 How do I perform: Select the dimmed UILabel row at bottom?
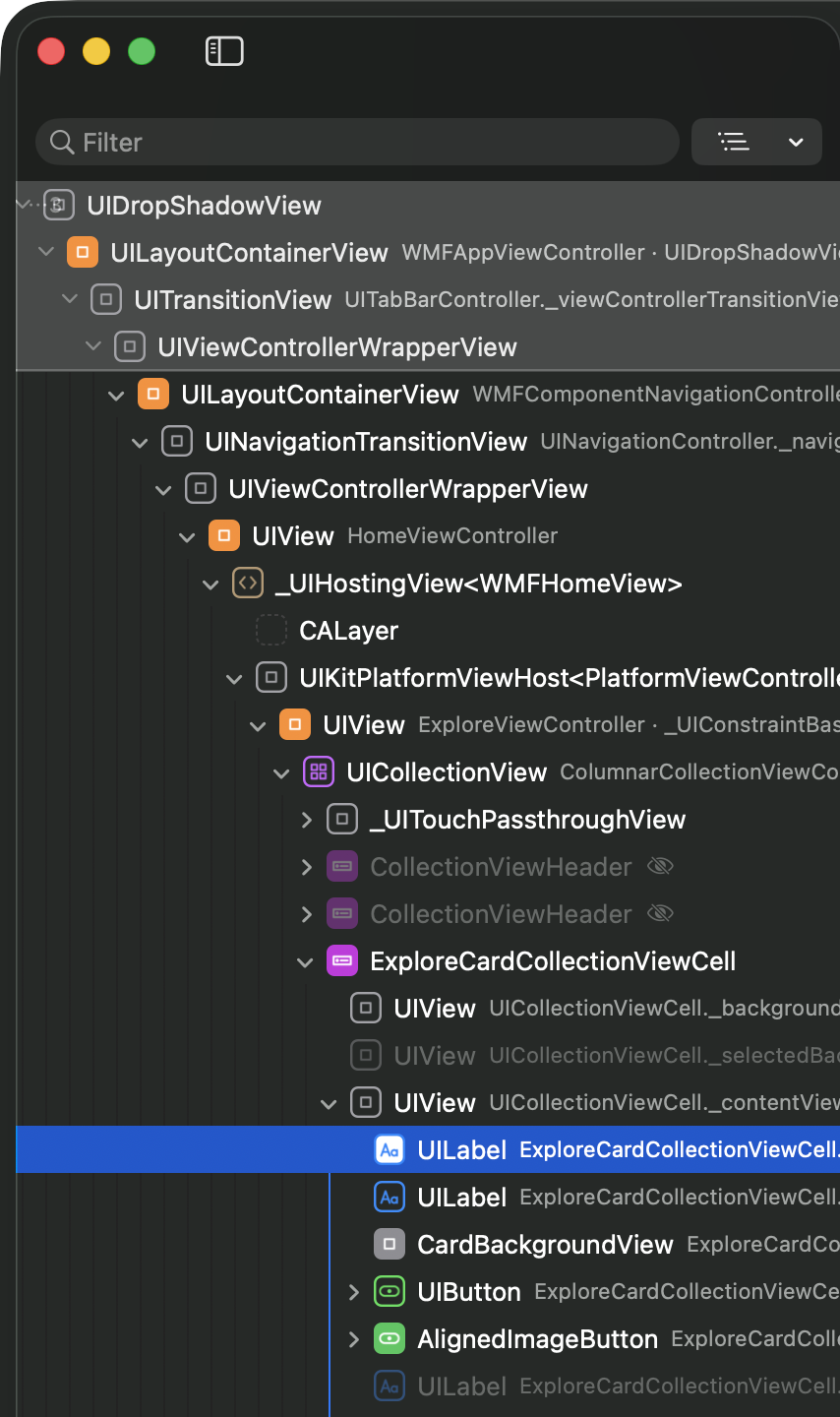[x=428, y=1386]
